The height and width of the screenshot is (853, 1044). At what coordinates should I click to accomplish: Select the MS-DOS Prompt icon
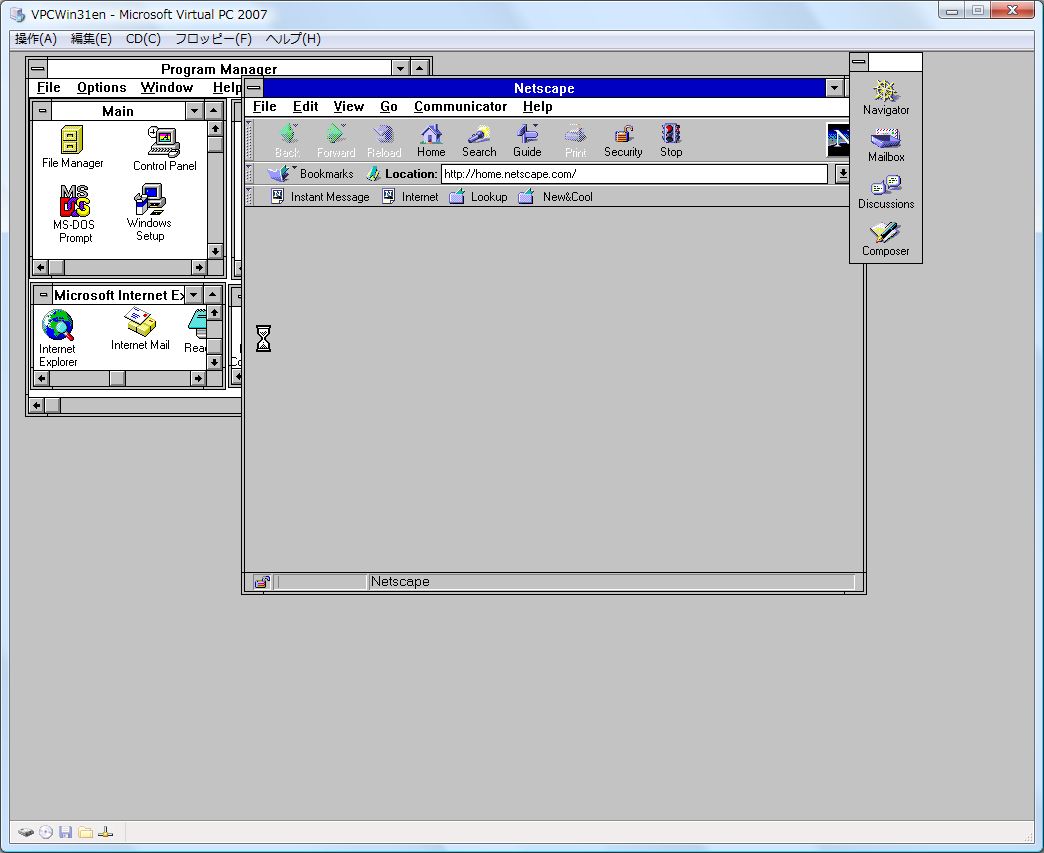point(75,213)
